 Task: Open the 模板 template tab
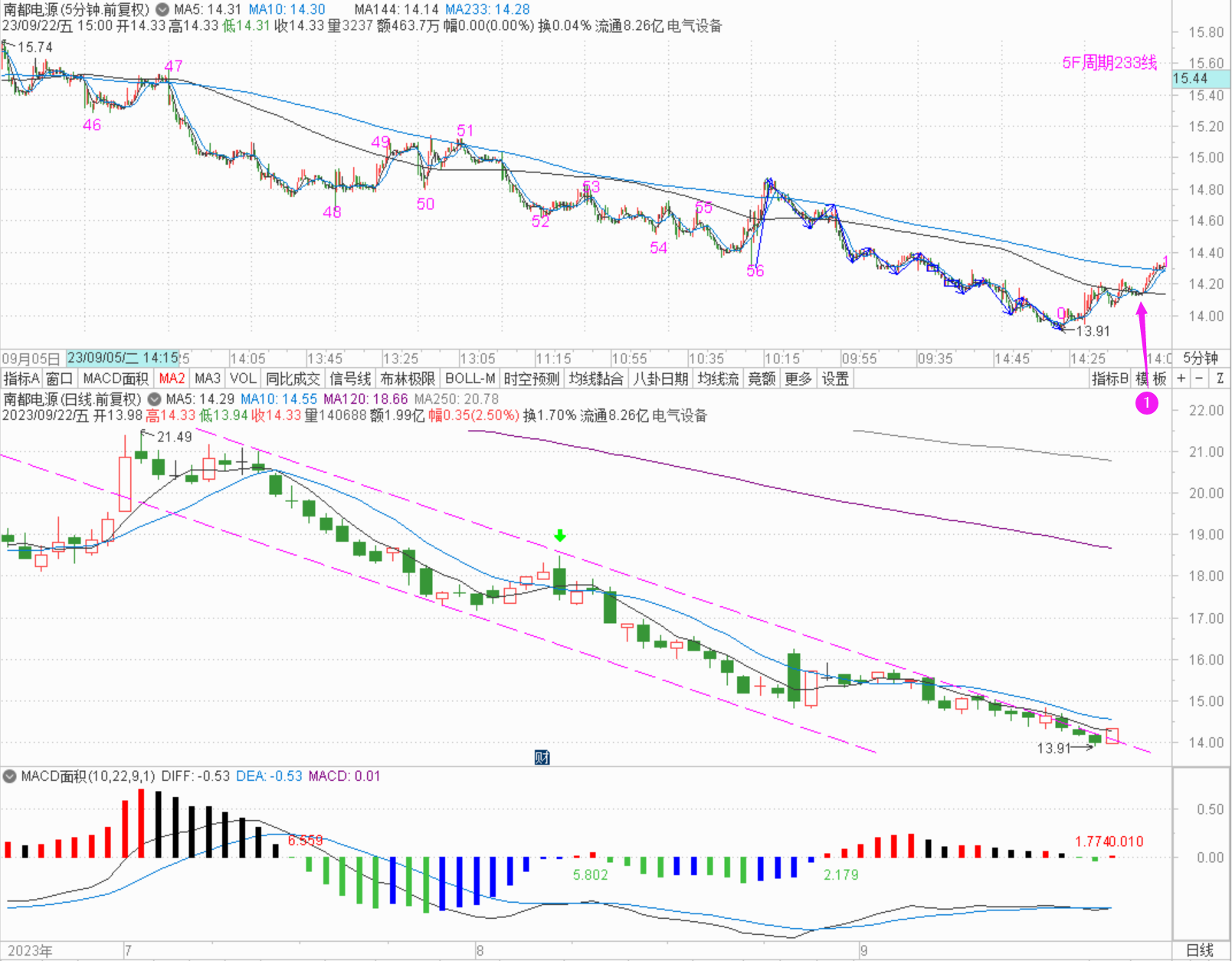pyautogui.click(x=1151, y=379)
